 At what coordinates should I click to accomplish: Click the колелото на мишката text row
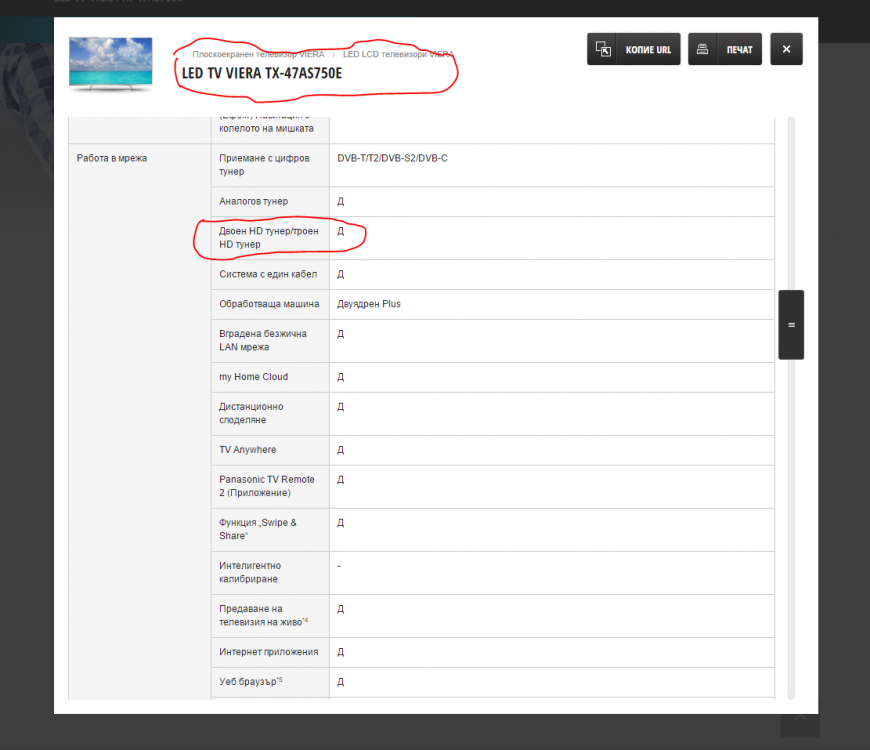(x=266, y=129)
